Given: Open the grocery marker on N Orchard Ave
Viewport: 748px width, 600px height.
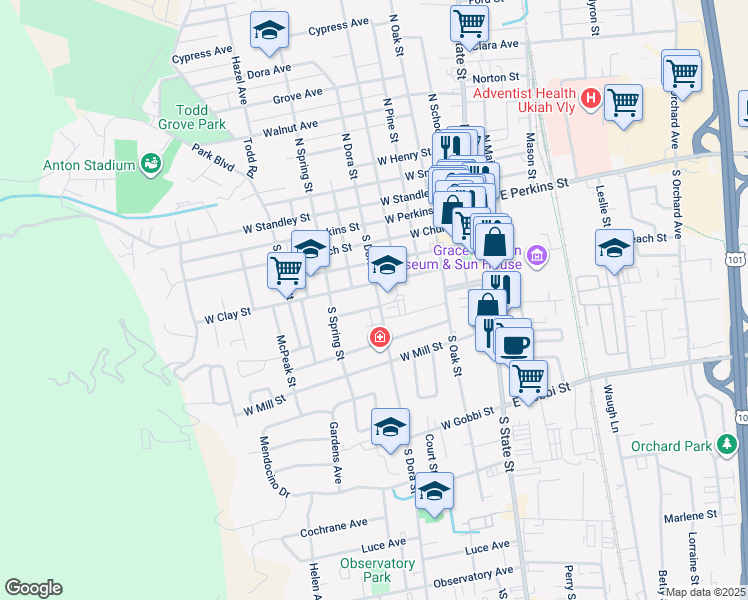Looking at the screenshot, I should pos(682,75).
